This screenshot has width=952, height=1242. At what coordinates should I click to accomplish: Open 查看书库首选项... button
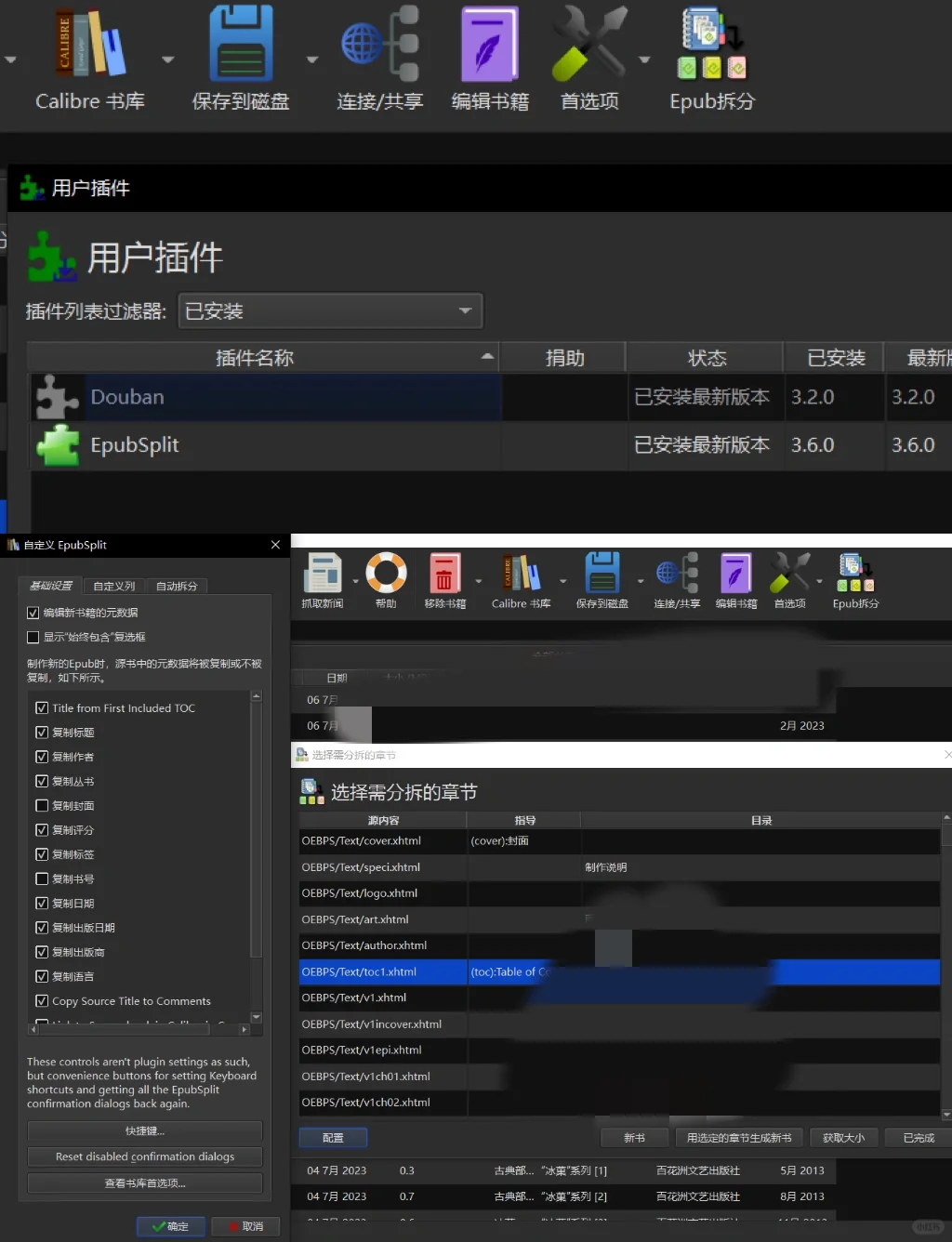click(x=145, y=1183)
